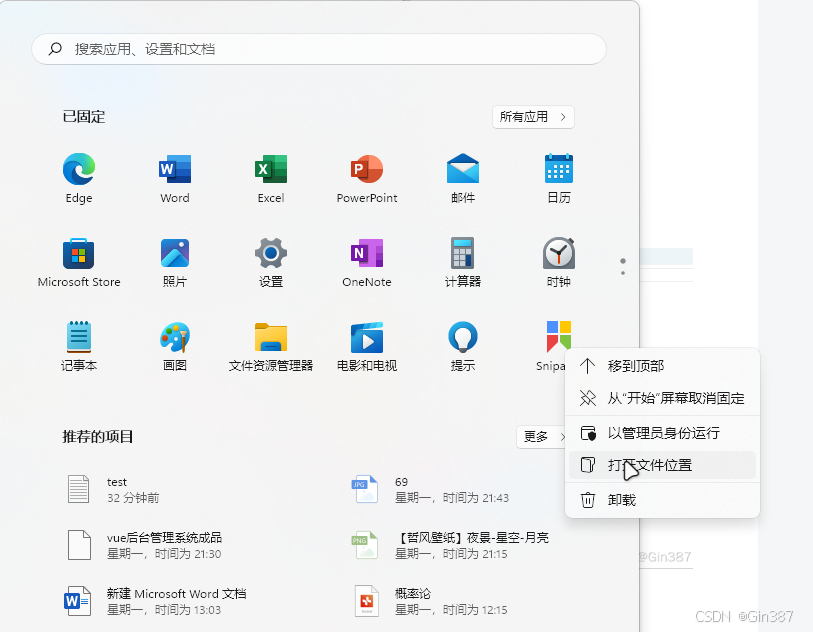The width and height of the screenshot is (813, 632).
Task: Select 打开文件位置 menu entry
Action: pos(662,465)
